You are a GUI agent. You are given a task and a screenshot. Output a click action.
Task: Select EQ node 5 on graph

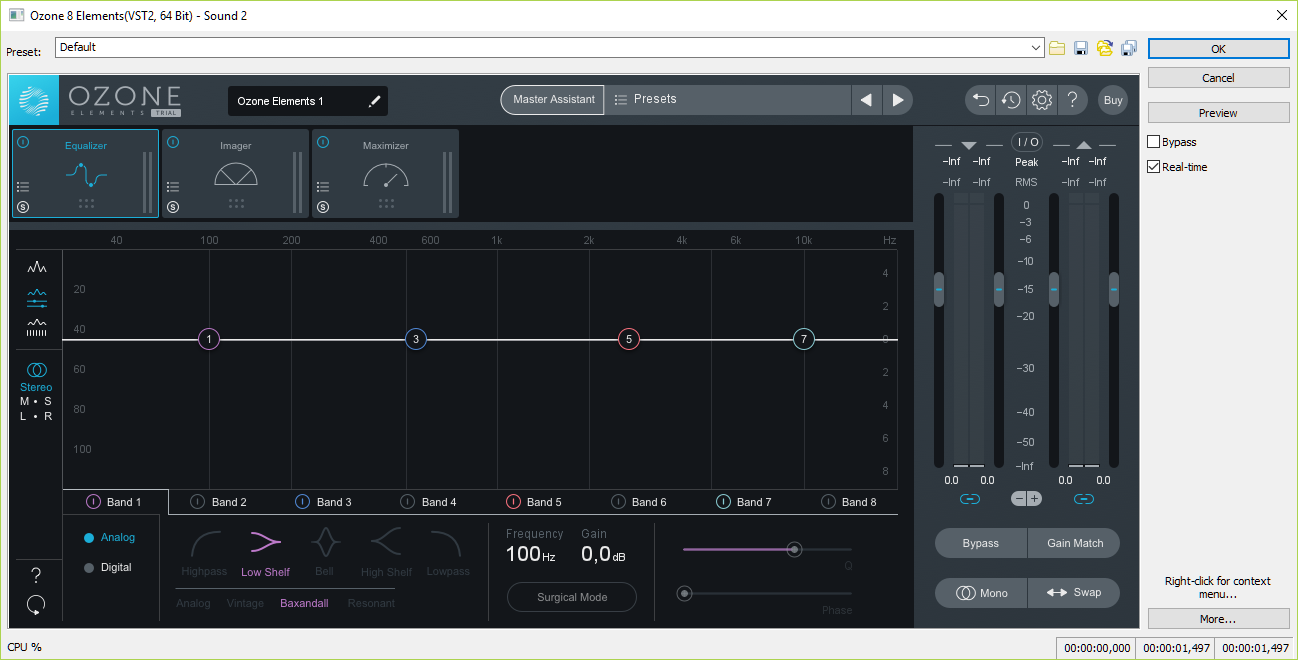click(628, 339)
